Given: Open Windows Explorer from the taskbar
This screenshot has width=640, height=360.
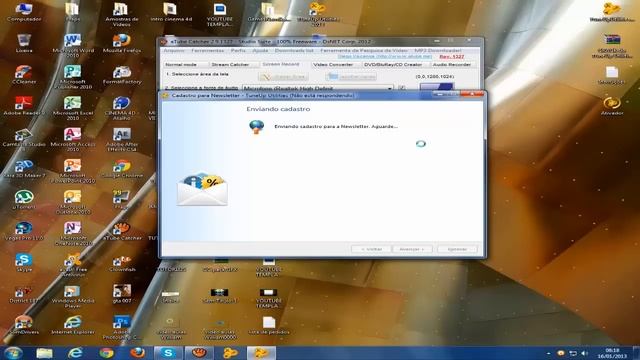Looking at the screenshot, I should [x=44, y=353].
